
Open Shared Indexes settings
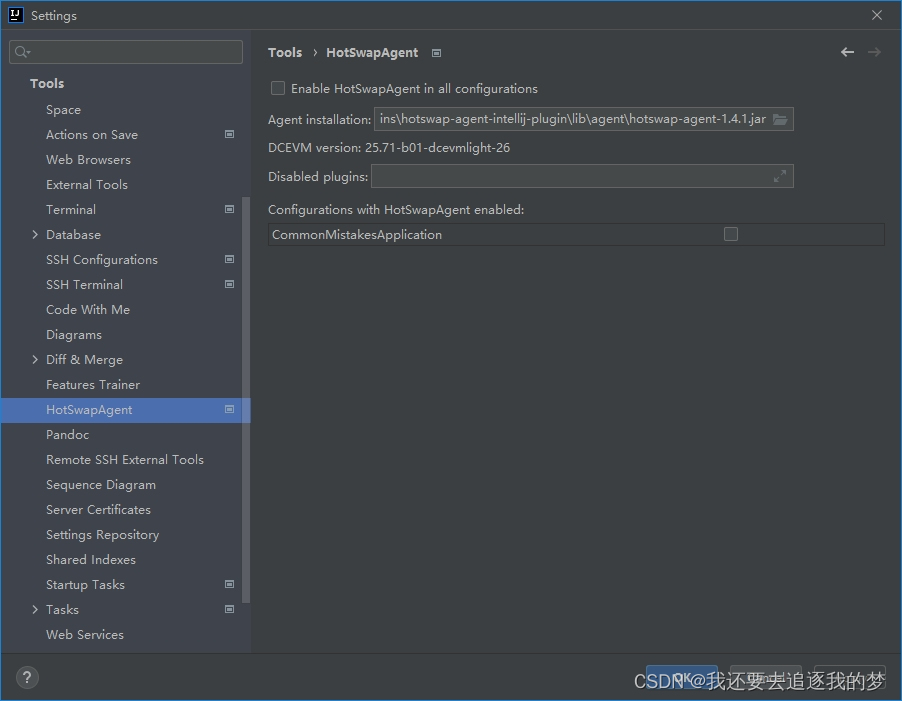pyautogui.click(x=91, y=560)
